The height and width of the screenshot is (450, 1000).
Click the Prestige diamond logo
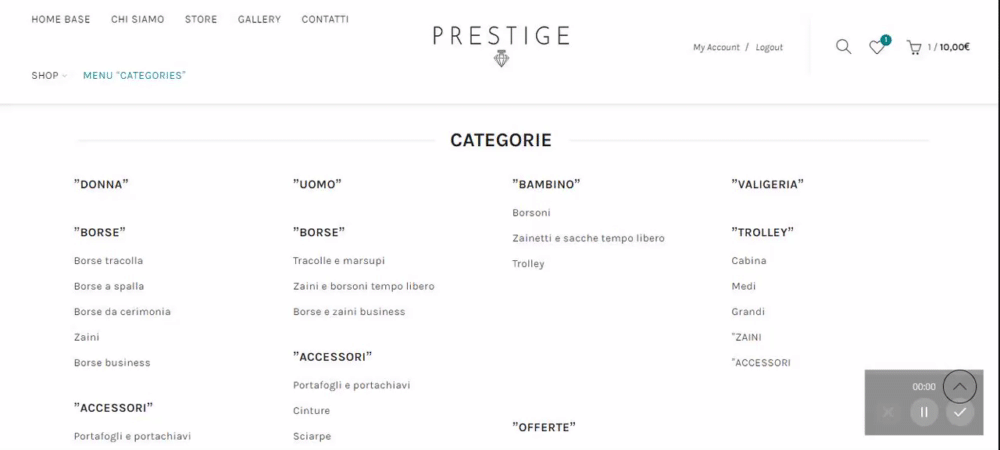[x=501, y=45]
